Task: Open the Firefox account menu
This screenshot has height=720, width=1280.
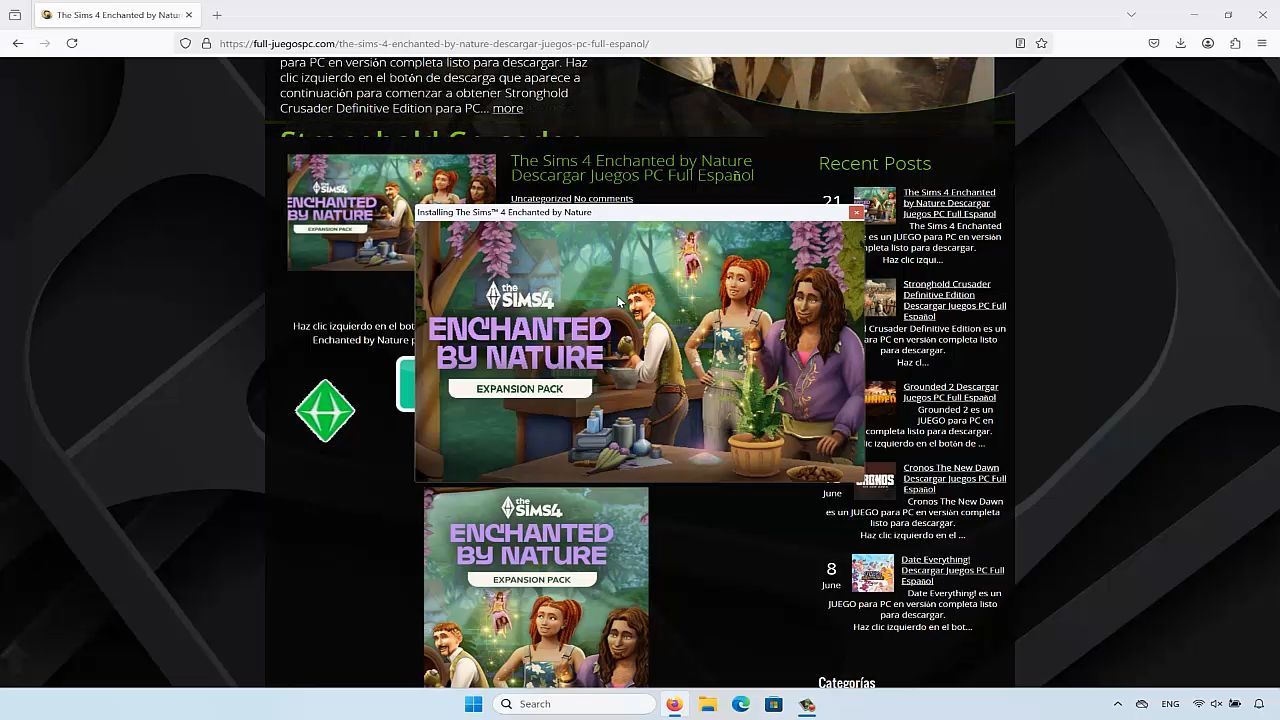Action: point(1208,43)
